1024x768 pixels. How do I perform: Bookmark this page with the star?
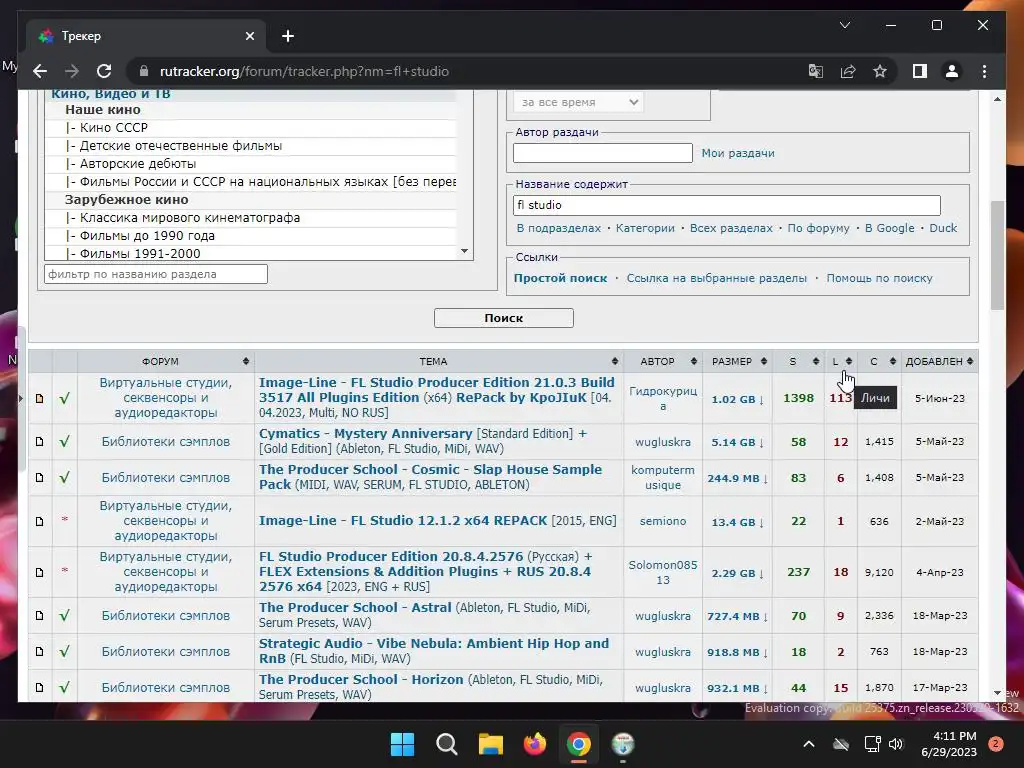[880, 71]
